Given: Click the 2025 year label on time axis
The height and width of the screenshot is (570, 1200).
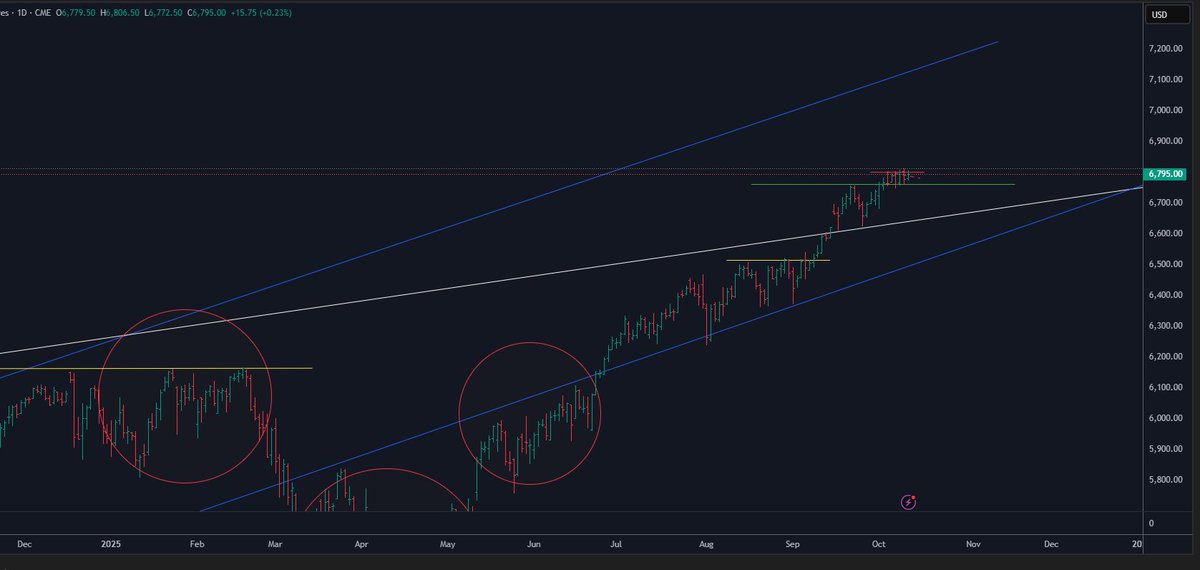Looking at the screenshot, I should coord(111,544).
